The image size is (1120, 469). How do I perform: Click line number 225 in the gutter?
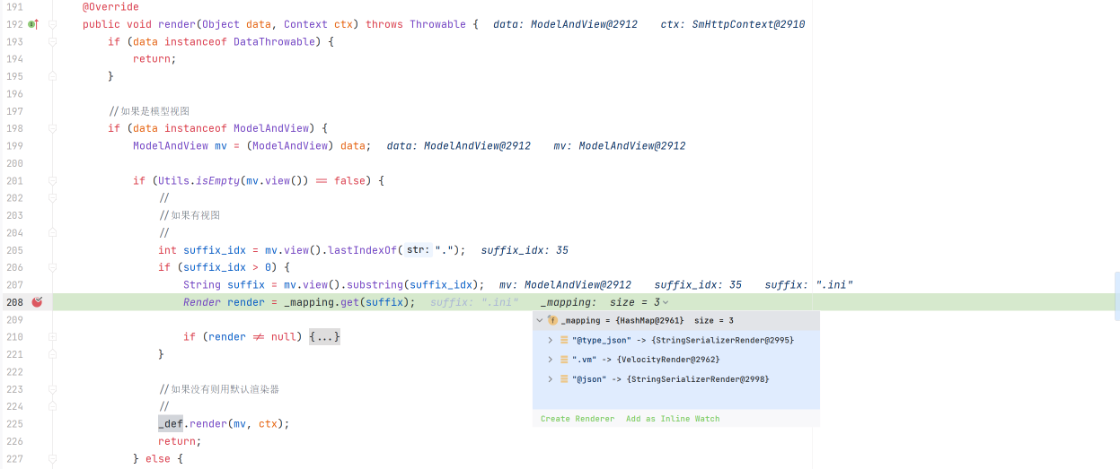pyautogui.click(x=14, y=423)
